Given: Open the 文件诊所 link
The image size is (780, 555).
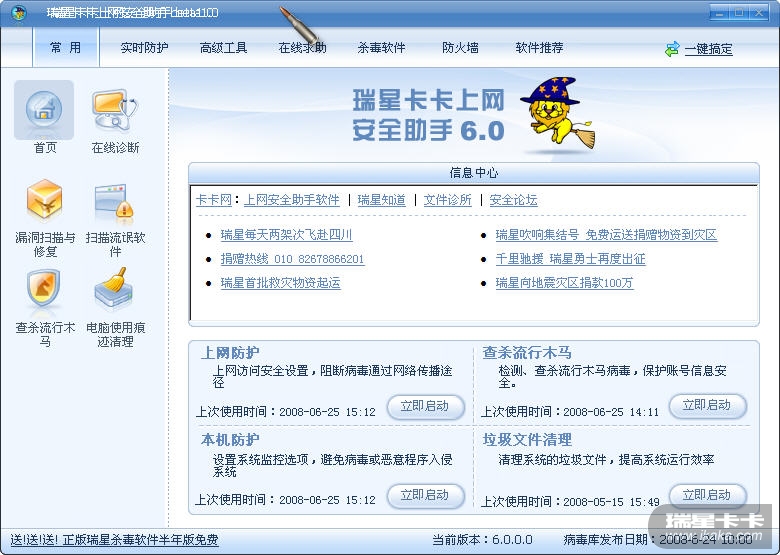Looking at the screenshot, I should (448, 200).
